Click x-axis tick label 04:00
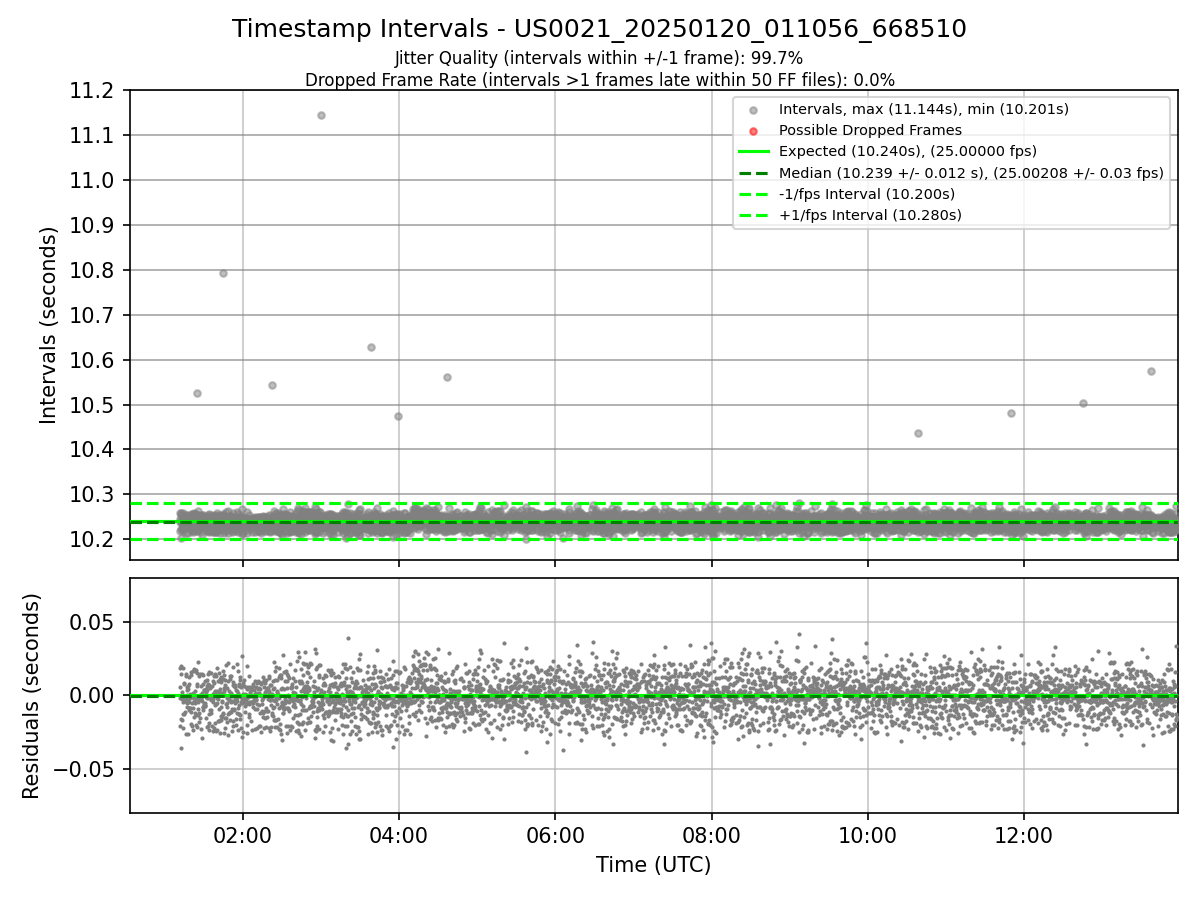Viewport: 1200px width, 900px height. tap(399, 835)
